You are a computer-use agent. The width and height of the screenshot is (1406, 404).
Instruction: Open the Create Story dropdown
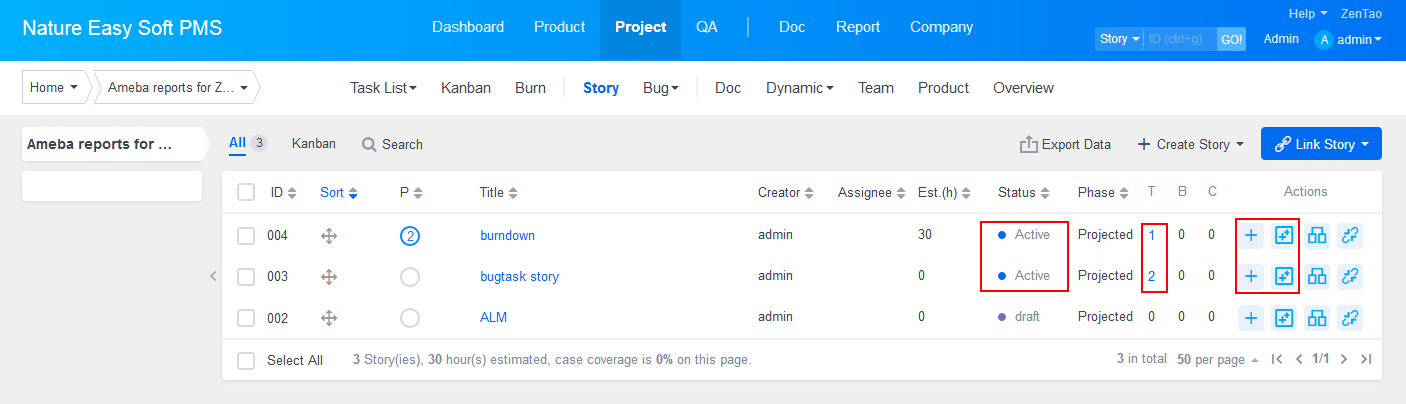[x=1190, y=144]
